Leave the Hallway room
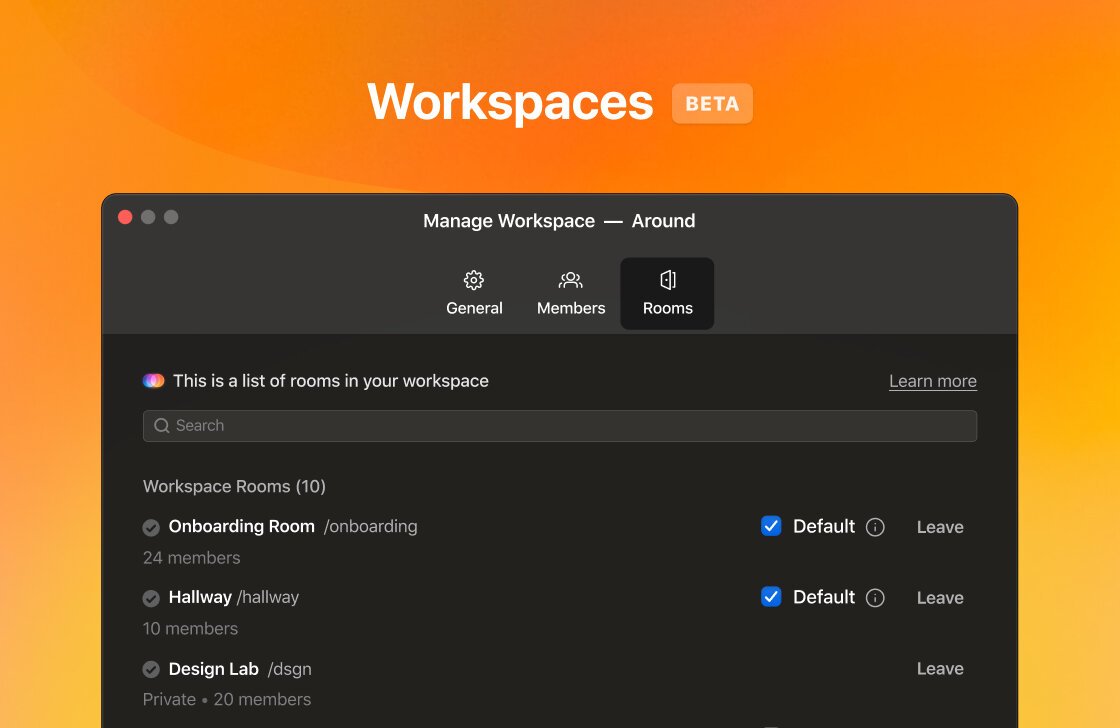1120x728 pixels. point(940,598)
